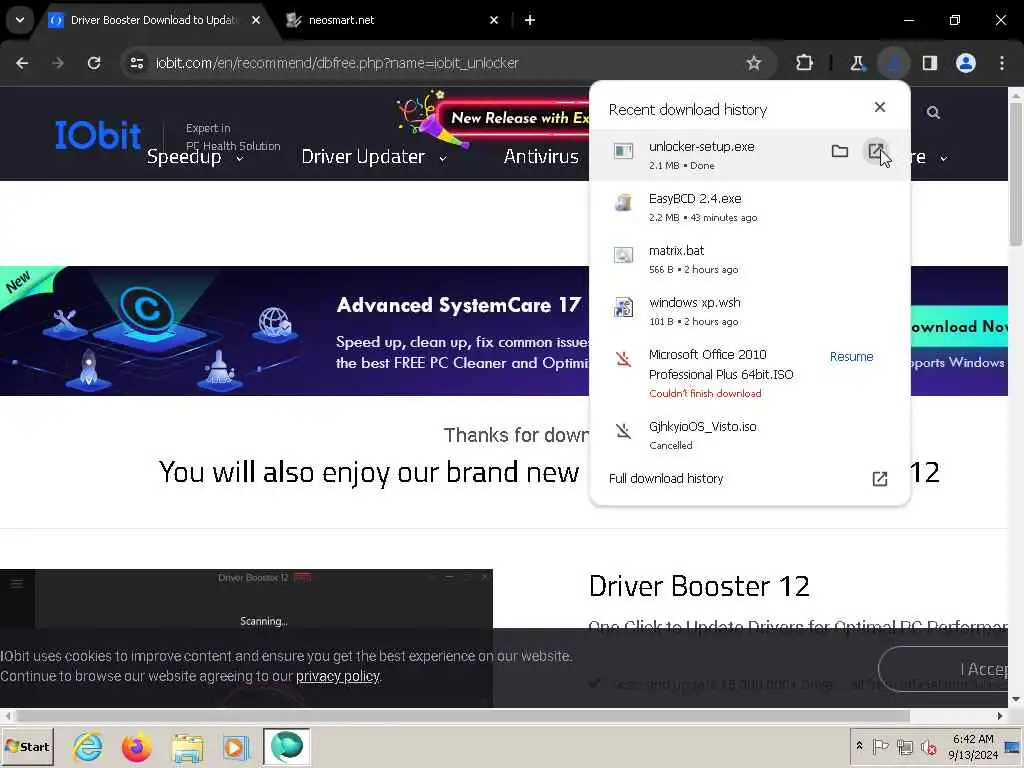Open the muted volume tray icon
The image size is (1024, 768).
(x=928, y=746)
